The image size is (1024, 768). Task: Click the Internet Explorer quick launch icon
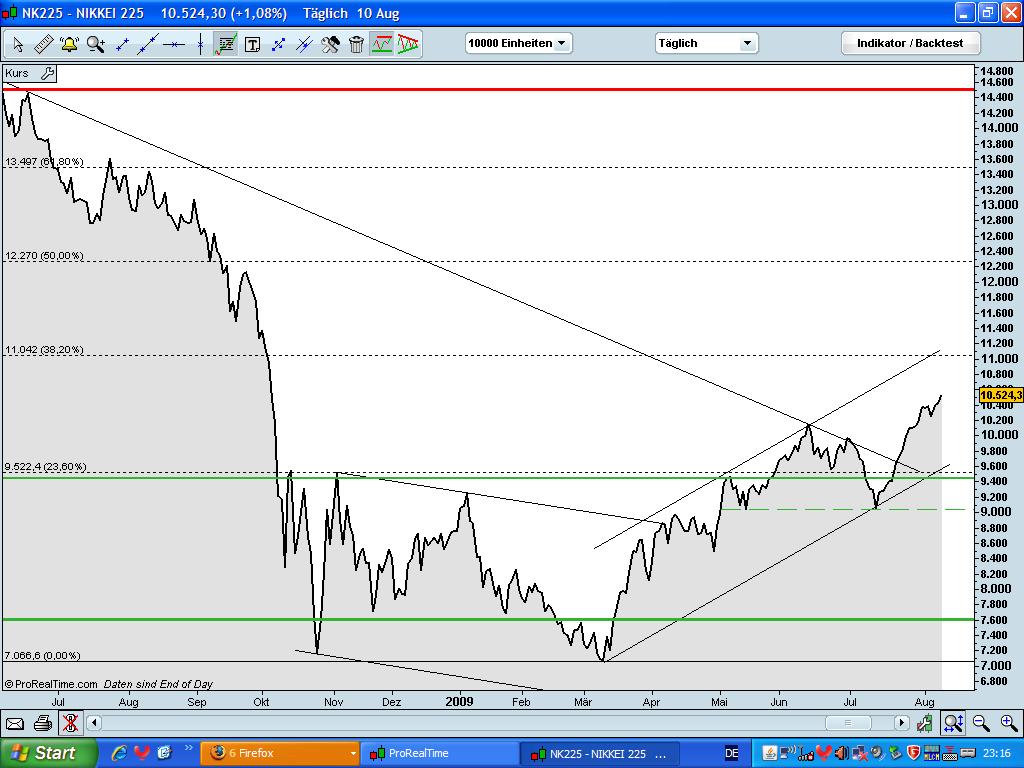pyautogui.click(x=119, y=752)
